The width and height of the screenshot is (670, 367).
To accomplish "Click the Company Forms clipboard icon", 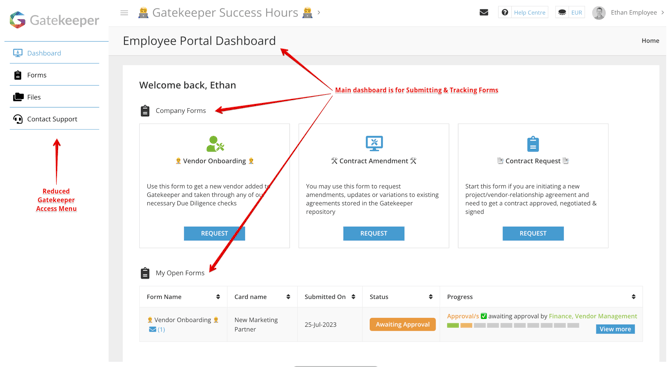I will click(x=145, y=111).
